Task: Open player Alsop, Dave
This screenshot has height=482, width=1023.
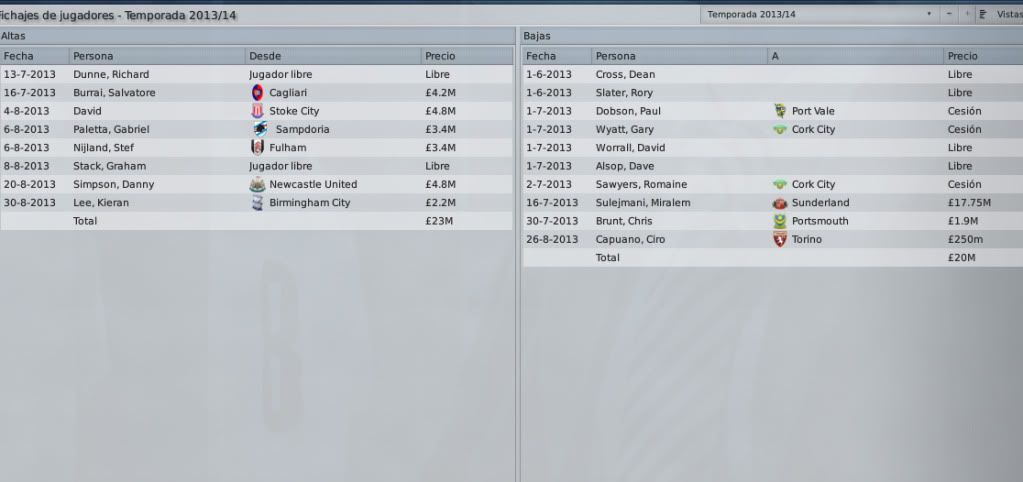Action: point(624,166)
